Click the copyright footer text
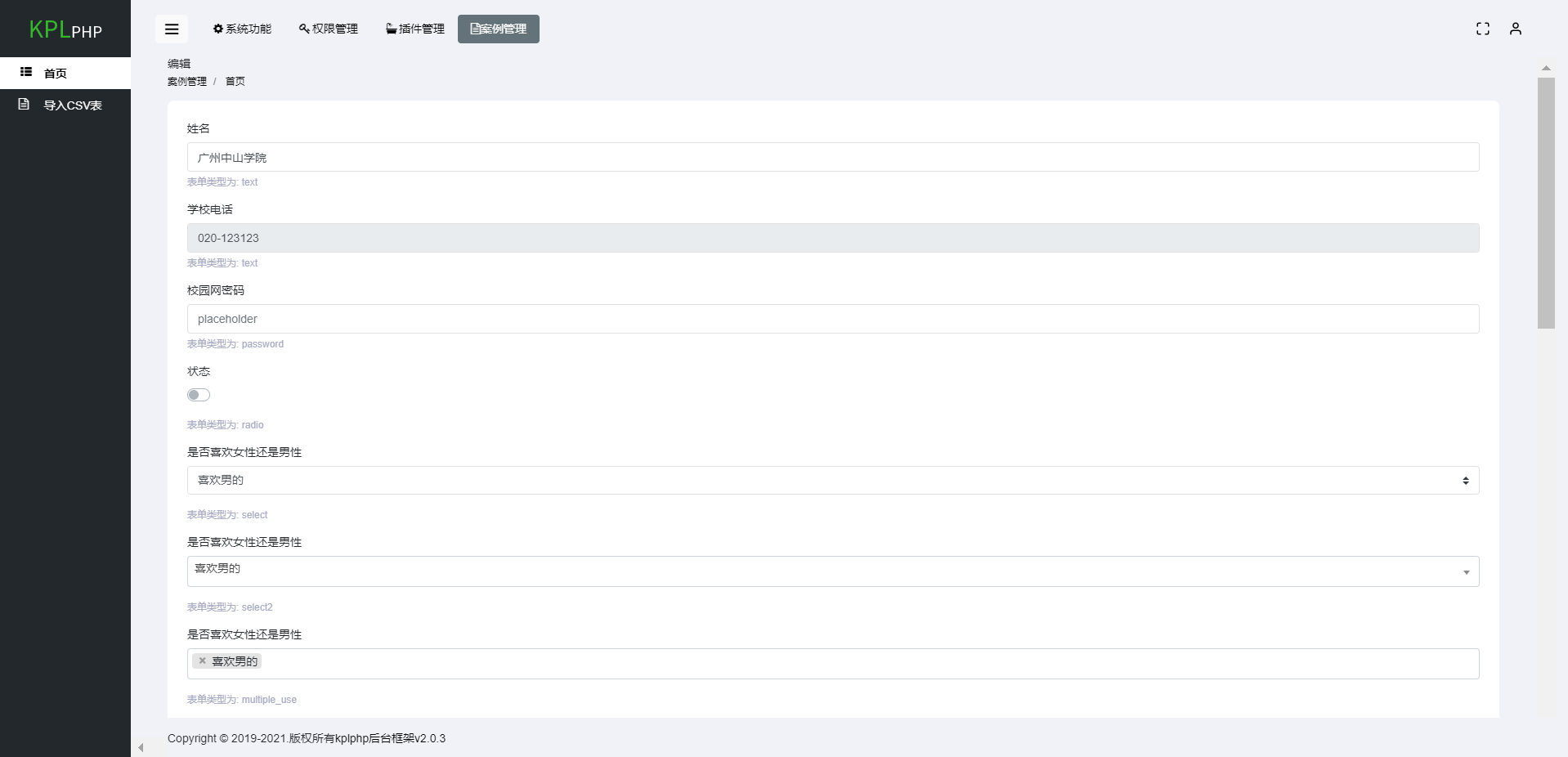 tap(307, 738)
